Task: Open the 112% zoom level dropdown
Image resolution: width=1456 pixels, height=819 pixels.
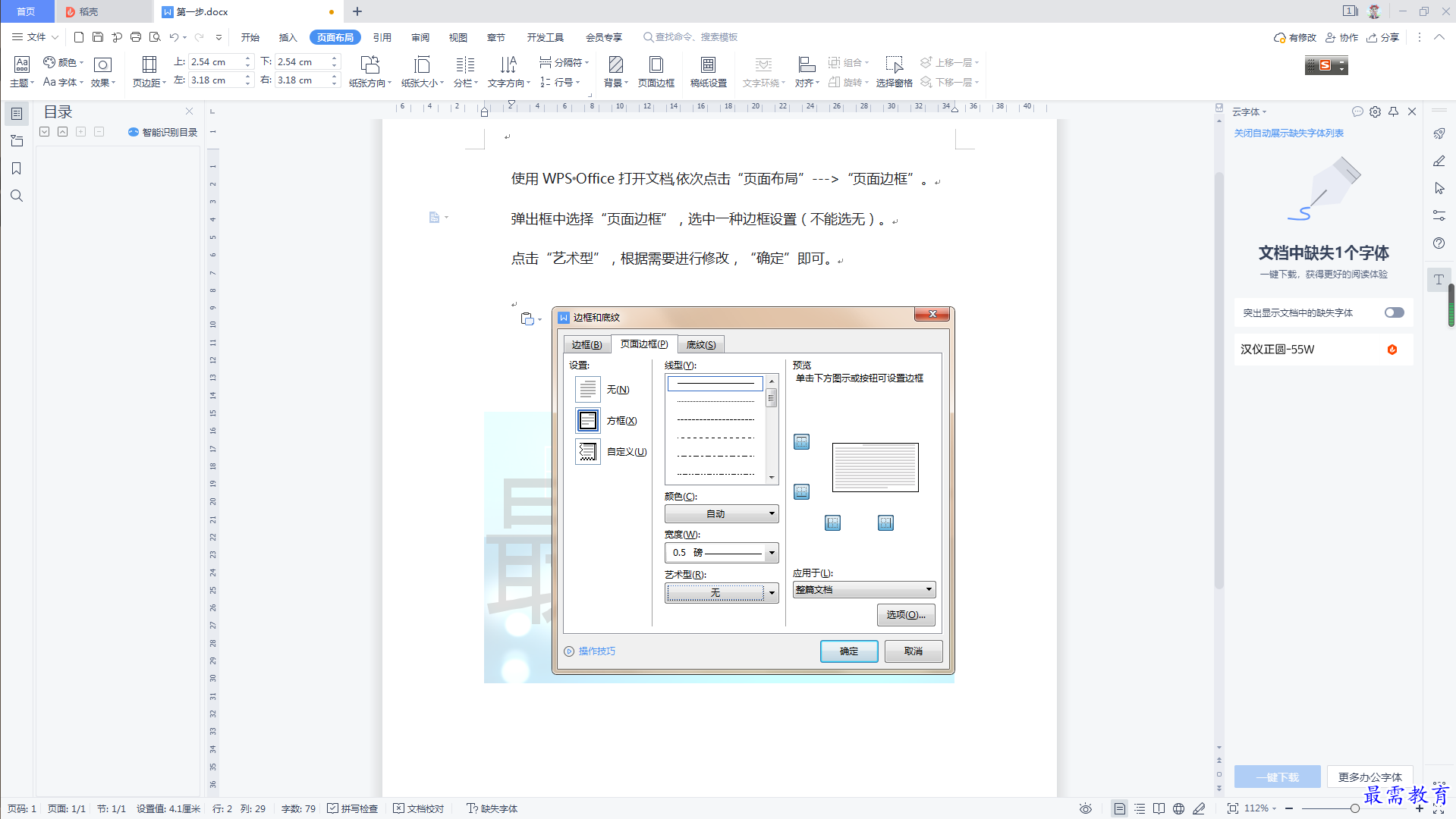Action: [1260, 808]
